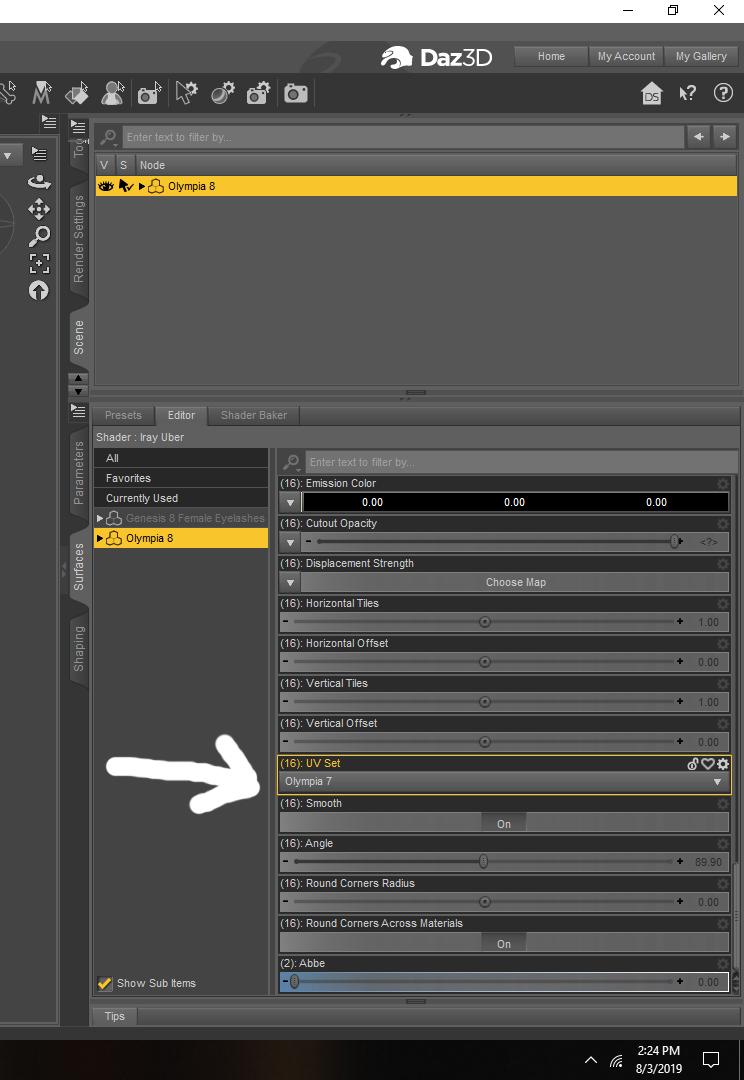Toggle Smooth On button
Image resolution: width=744 pixels, height=1080 pixels.
tap(504, 823)
